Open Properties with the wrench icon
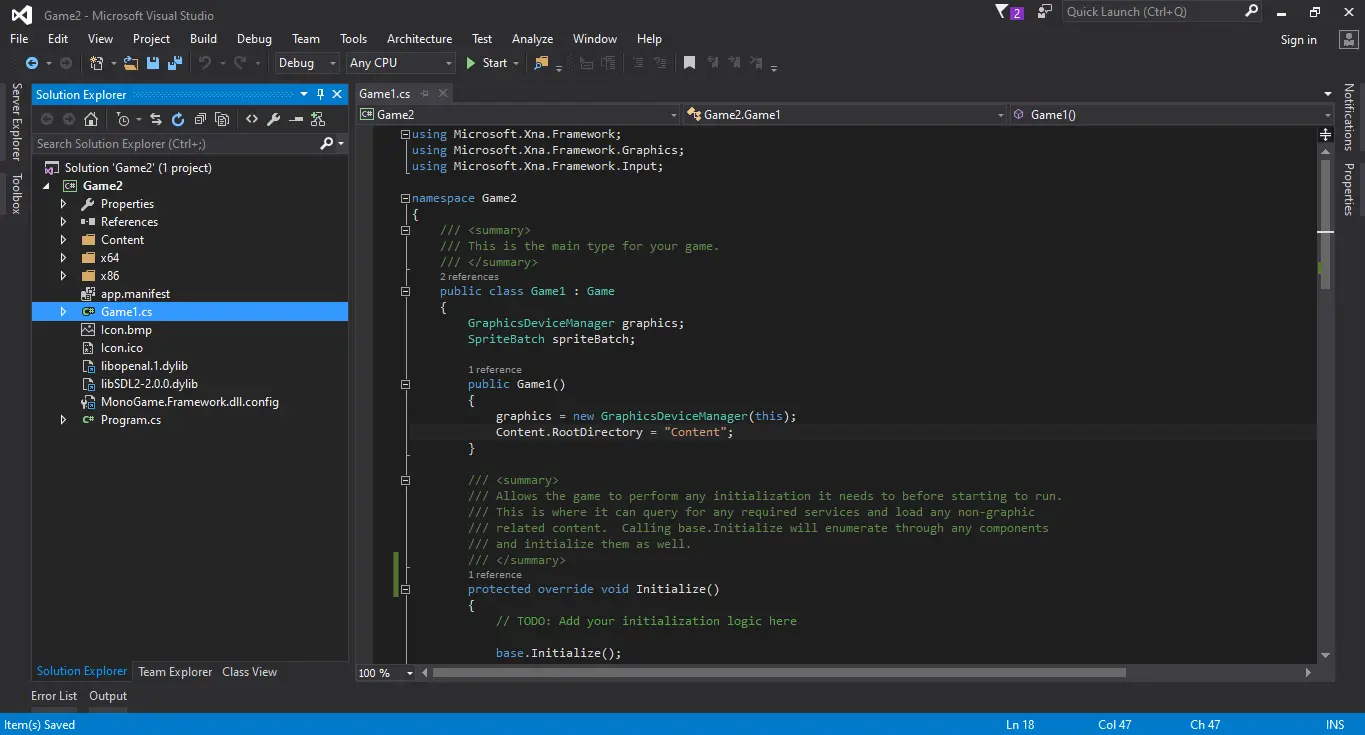This screenshot has height=735, width=1365. click(x=273, y=119)
